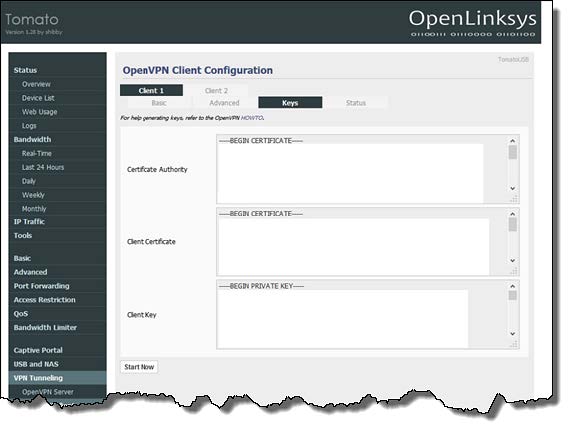Click up arrow of Certificate Authority scrollbar
This screenshot has width=568, height=434.
513,141
